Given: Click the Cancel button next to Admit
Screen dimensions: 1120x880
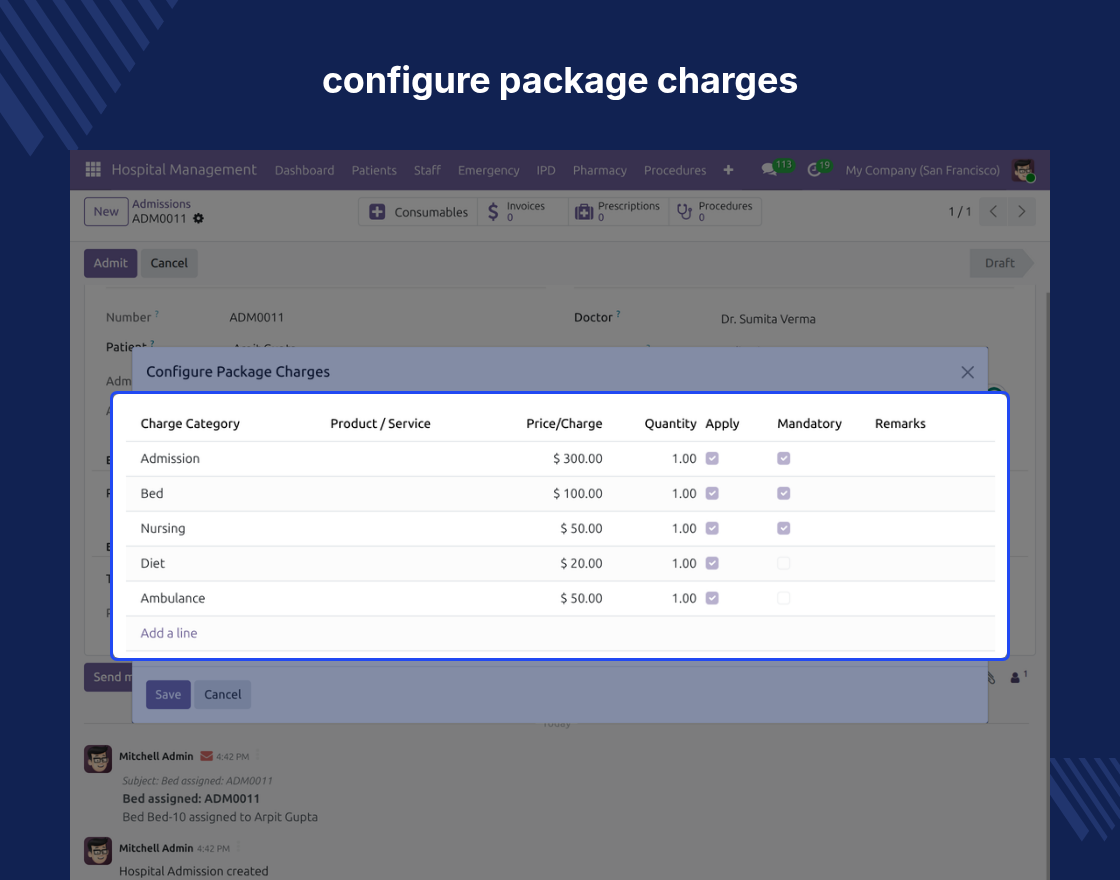Looking at the screenshot, I should (x=169, y=263).
